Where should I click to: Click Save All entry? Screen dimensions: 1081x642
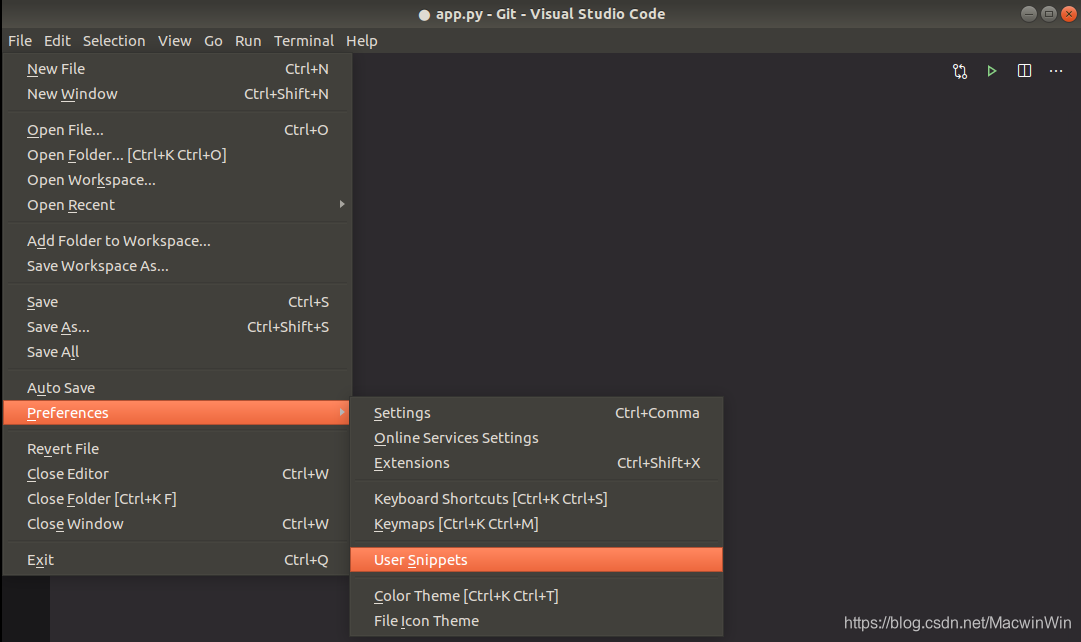178,352
